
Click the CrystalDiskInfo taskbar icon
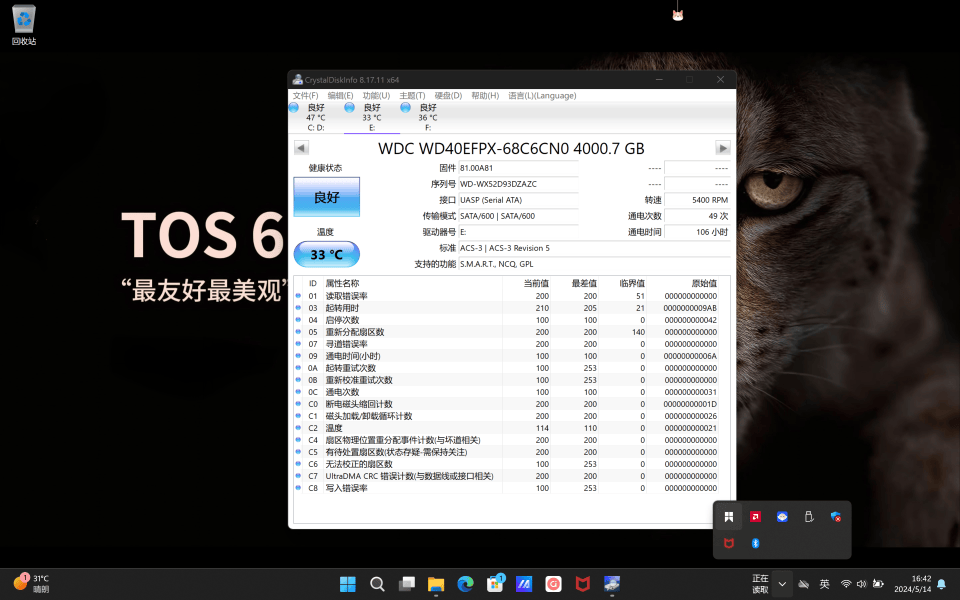point(612,584)
